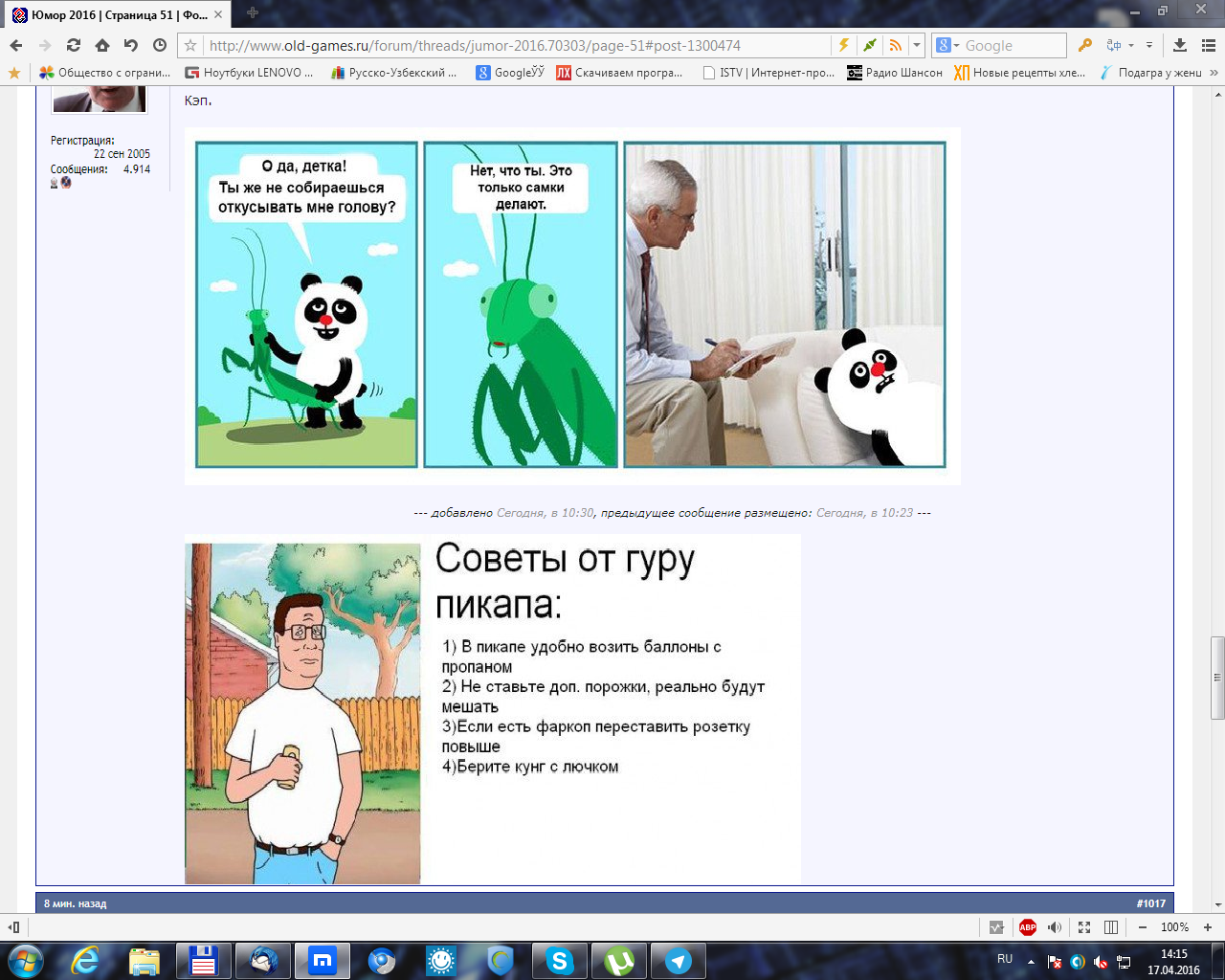The height and width of the screenshot is (980, 1225).
Task: Add this page to favorites with the star
Action: tap(190, 45)
